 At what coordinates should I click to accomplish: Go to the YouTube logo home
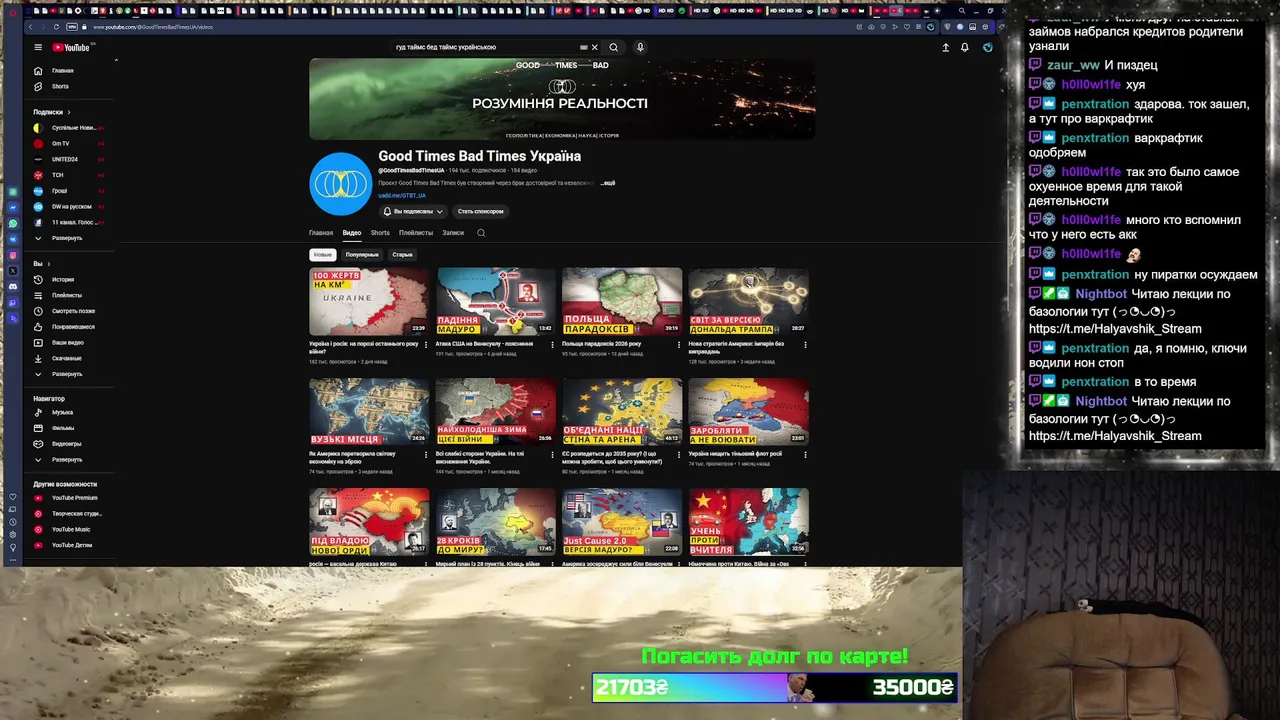pos(72,47)
